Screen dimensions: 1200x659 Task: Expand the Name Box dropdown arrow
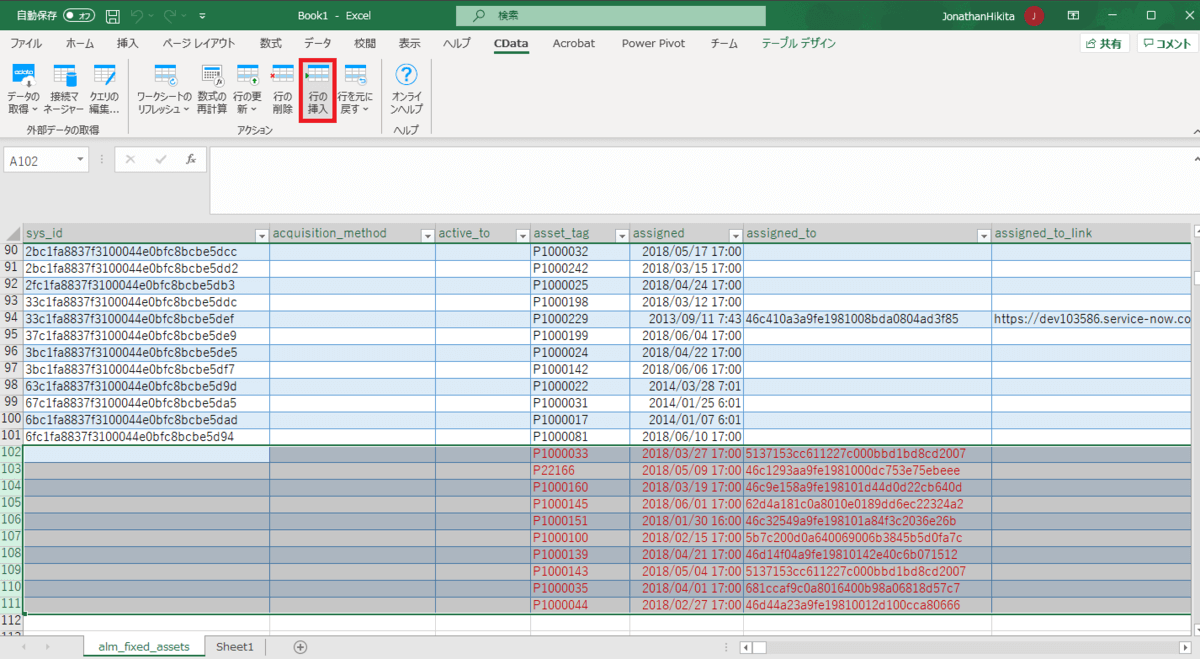click(80, 160)
